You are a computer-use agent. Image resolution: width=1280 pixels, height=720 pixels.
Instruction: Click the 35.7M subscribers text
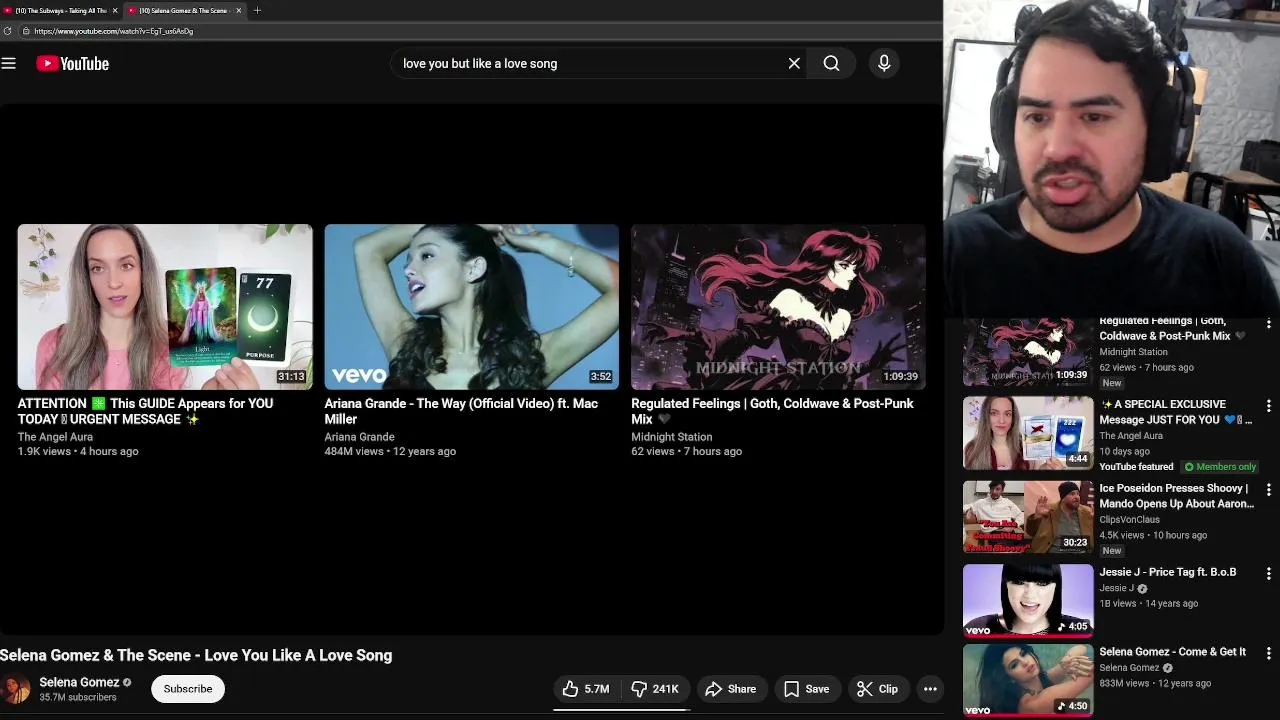(x=78, y=698)
